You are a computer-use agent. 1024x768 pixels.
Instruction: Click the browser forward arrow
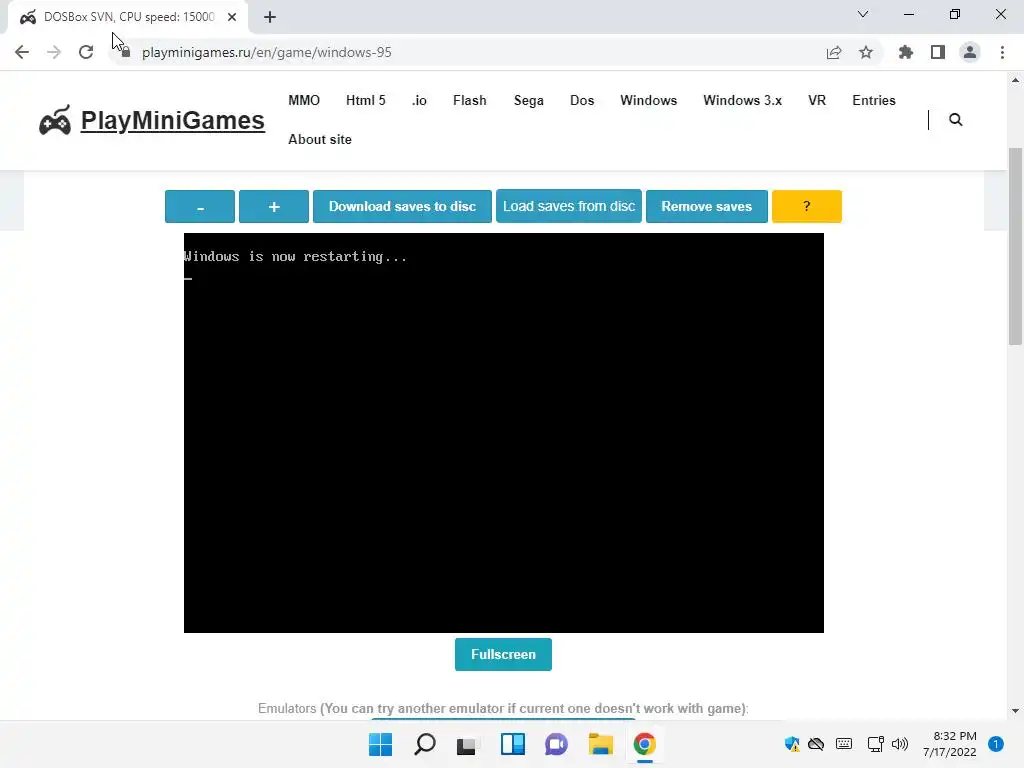pyautogui.click(x=54, y=52)
